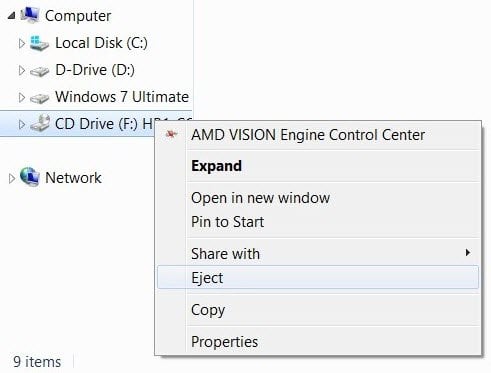The image size is (491, 373).
Task: Click the D-Drive (D:) drive icon
Action: click(39, 71)
